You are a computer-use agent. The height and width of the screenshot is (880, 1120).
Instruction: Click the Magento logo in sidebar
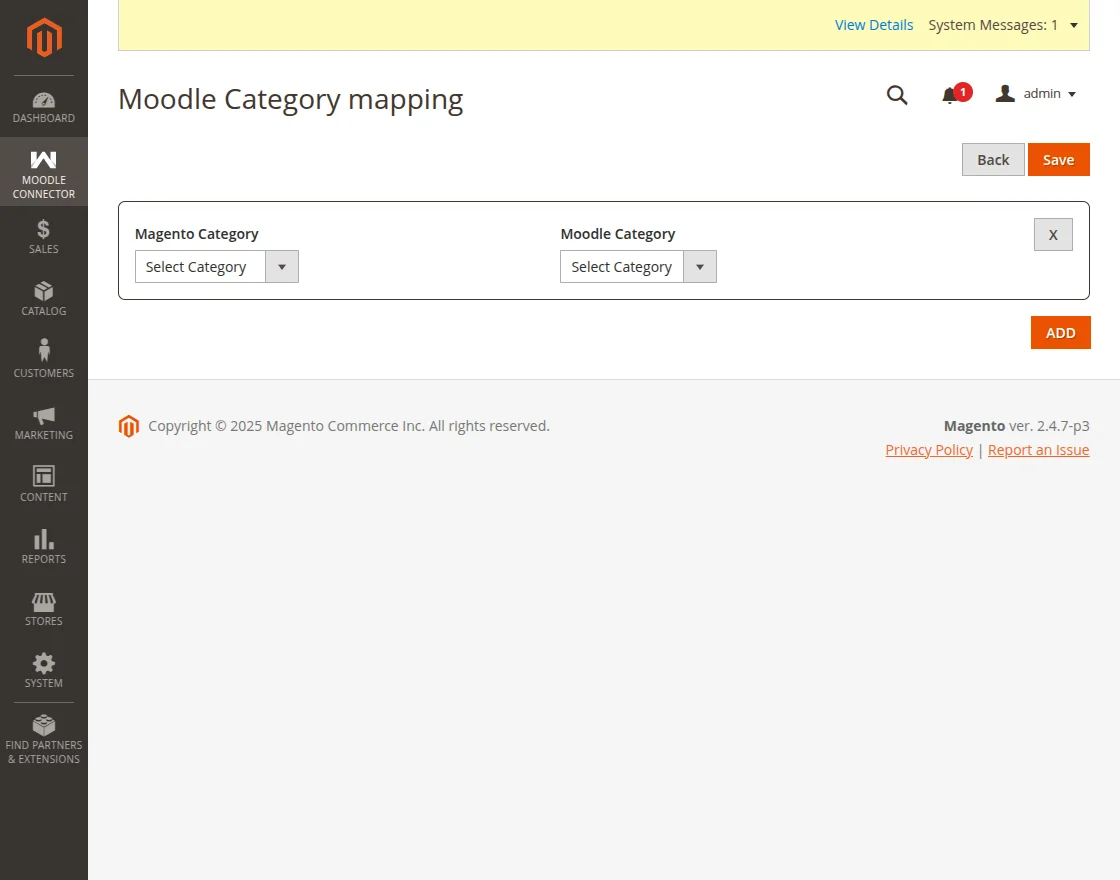[x=44, y=37]
